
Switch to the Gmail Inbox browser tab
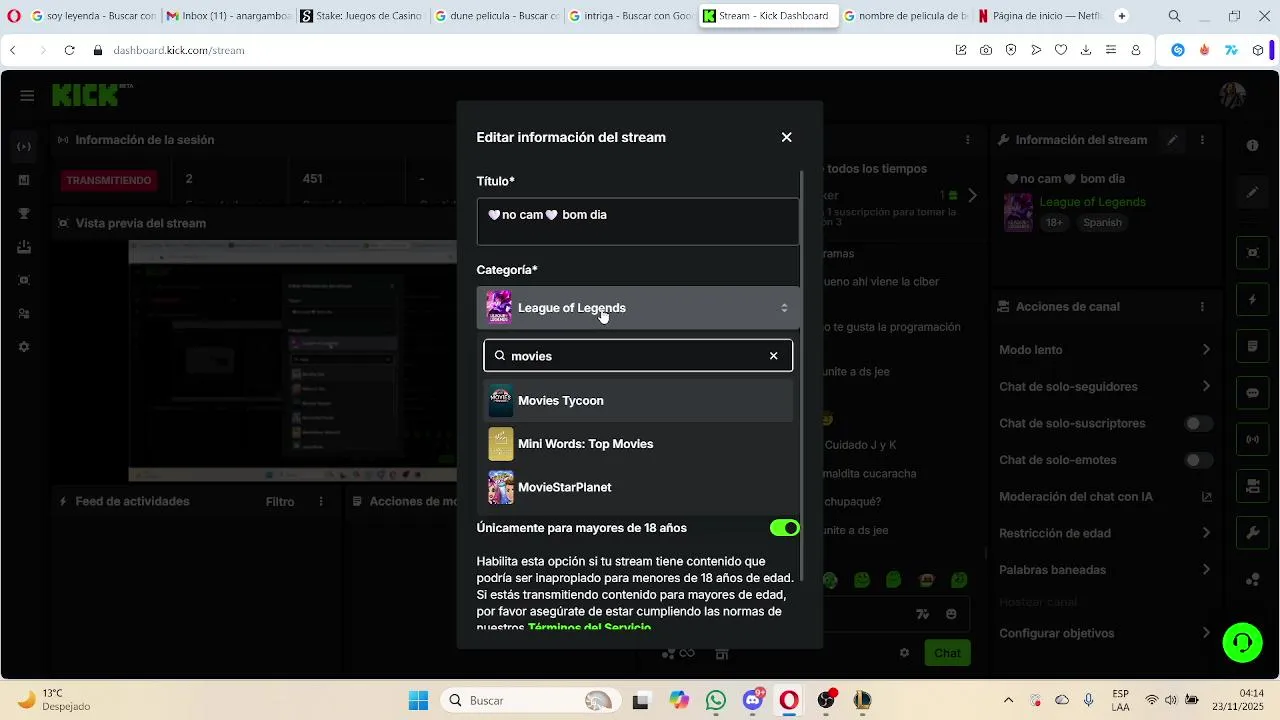228,16
